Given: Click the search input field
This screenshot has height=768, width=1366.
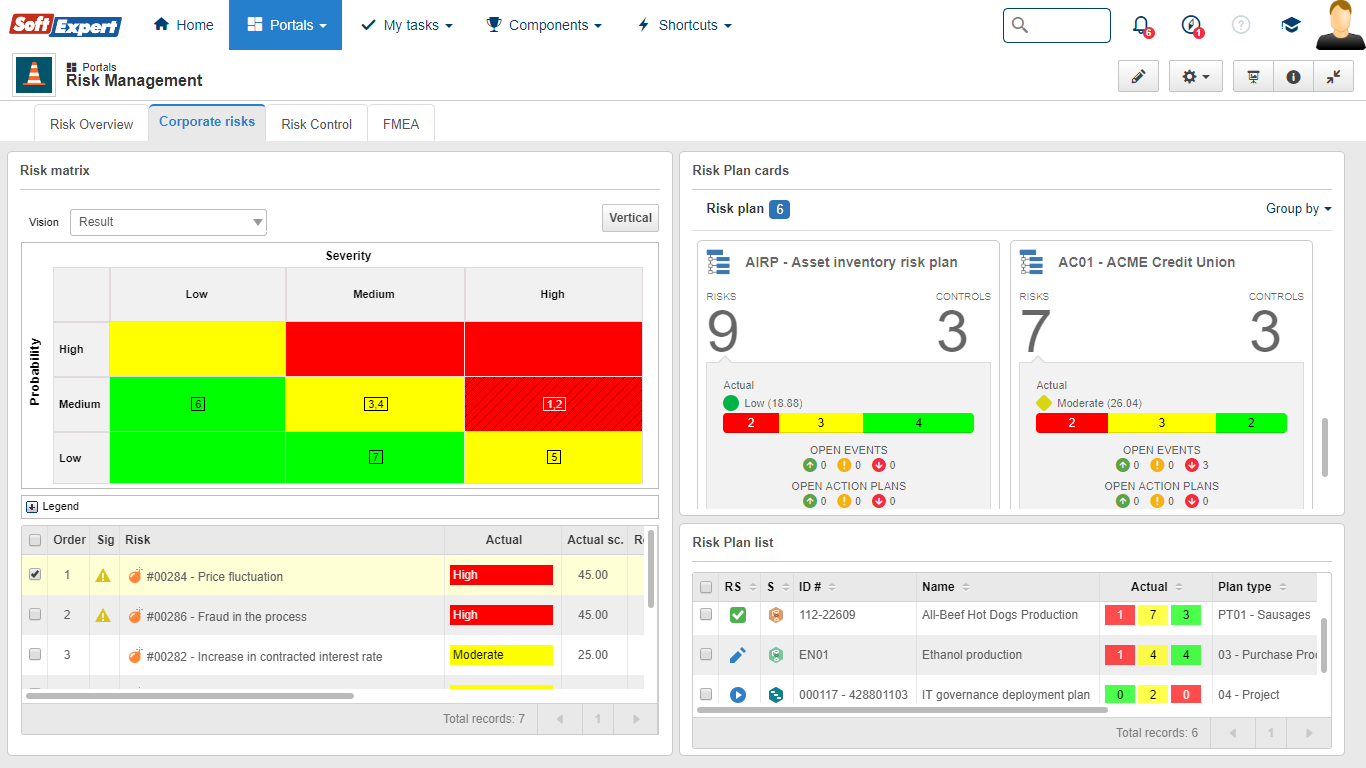Looking at the screenshot, I should (1057, 25).
